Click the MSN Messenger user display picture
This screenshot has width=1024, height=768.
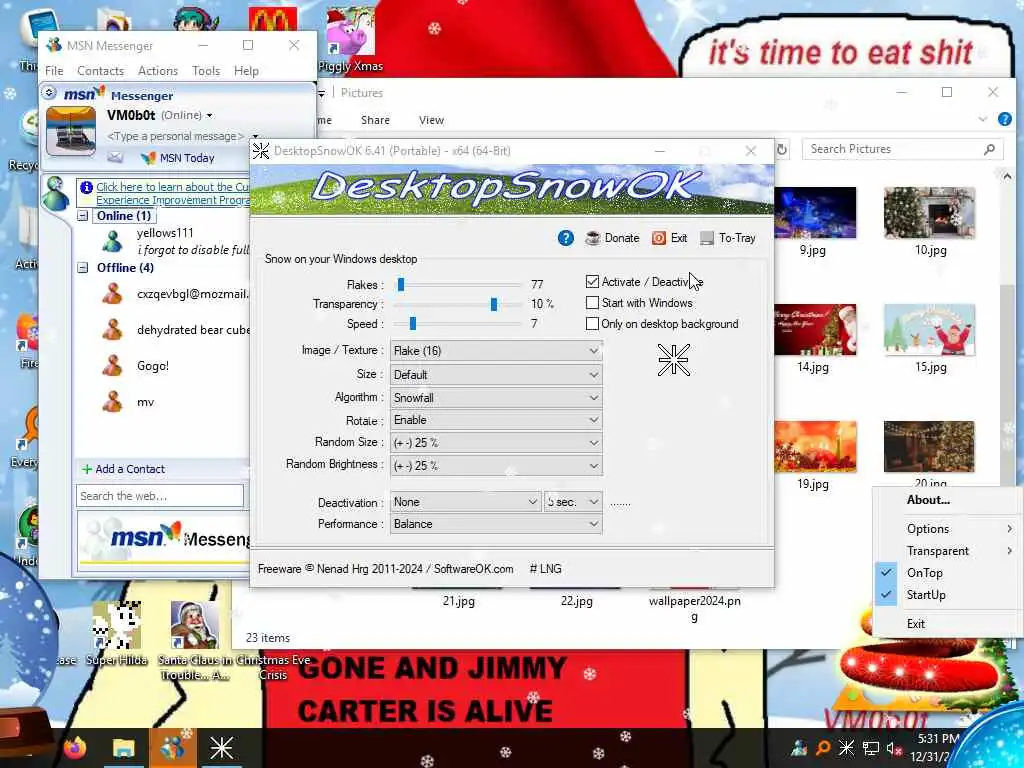(x=71, y=131)
